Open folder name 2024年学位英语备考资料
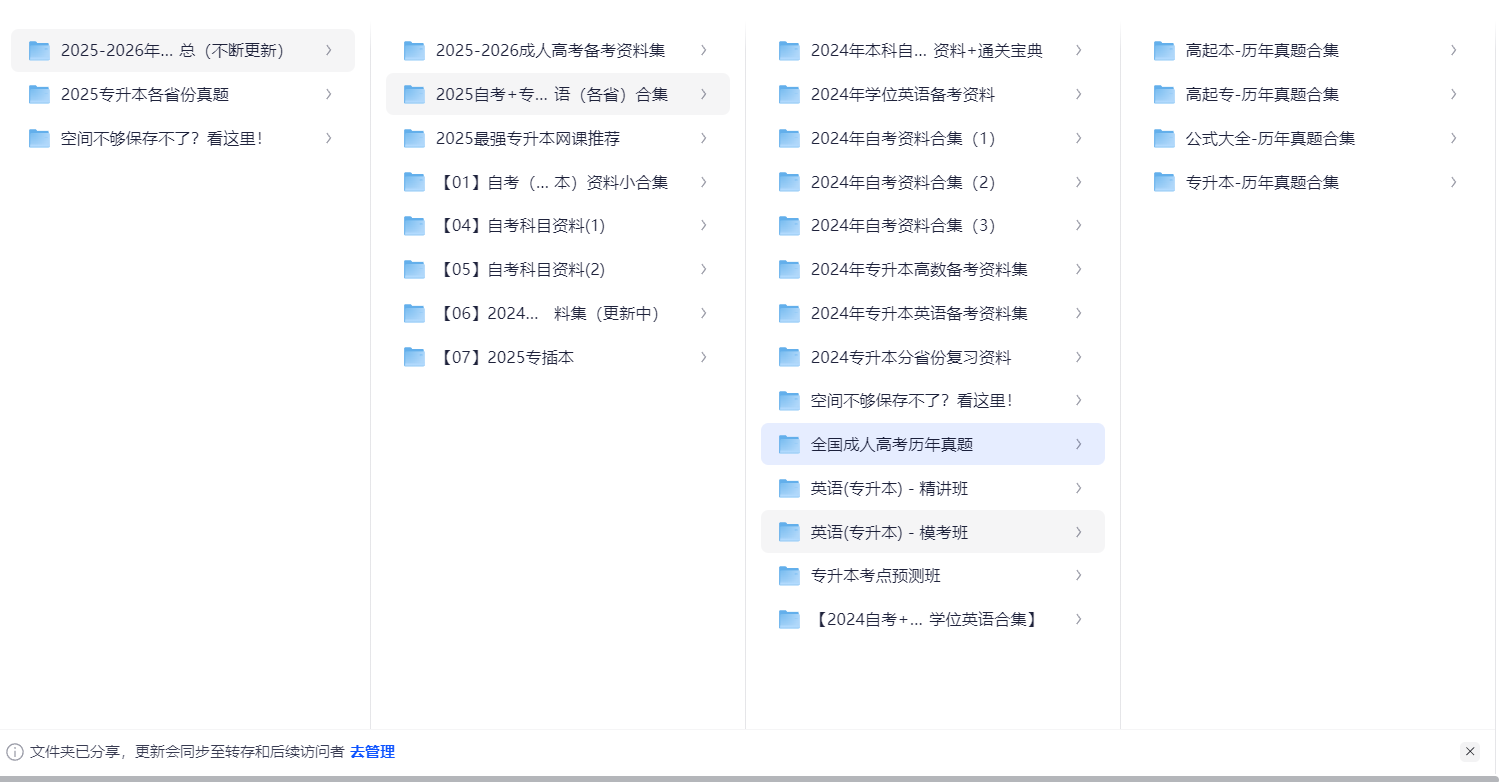 [903, 95]
